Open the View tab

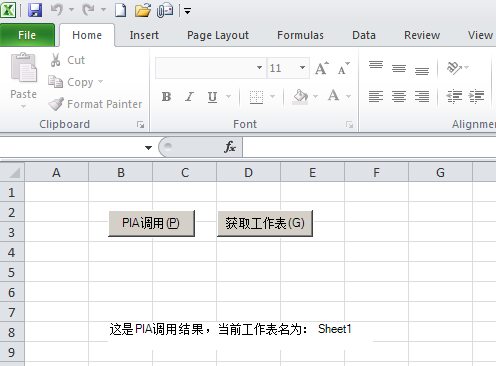point(480,35)
